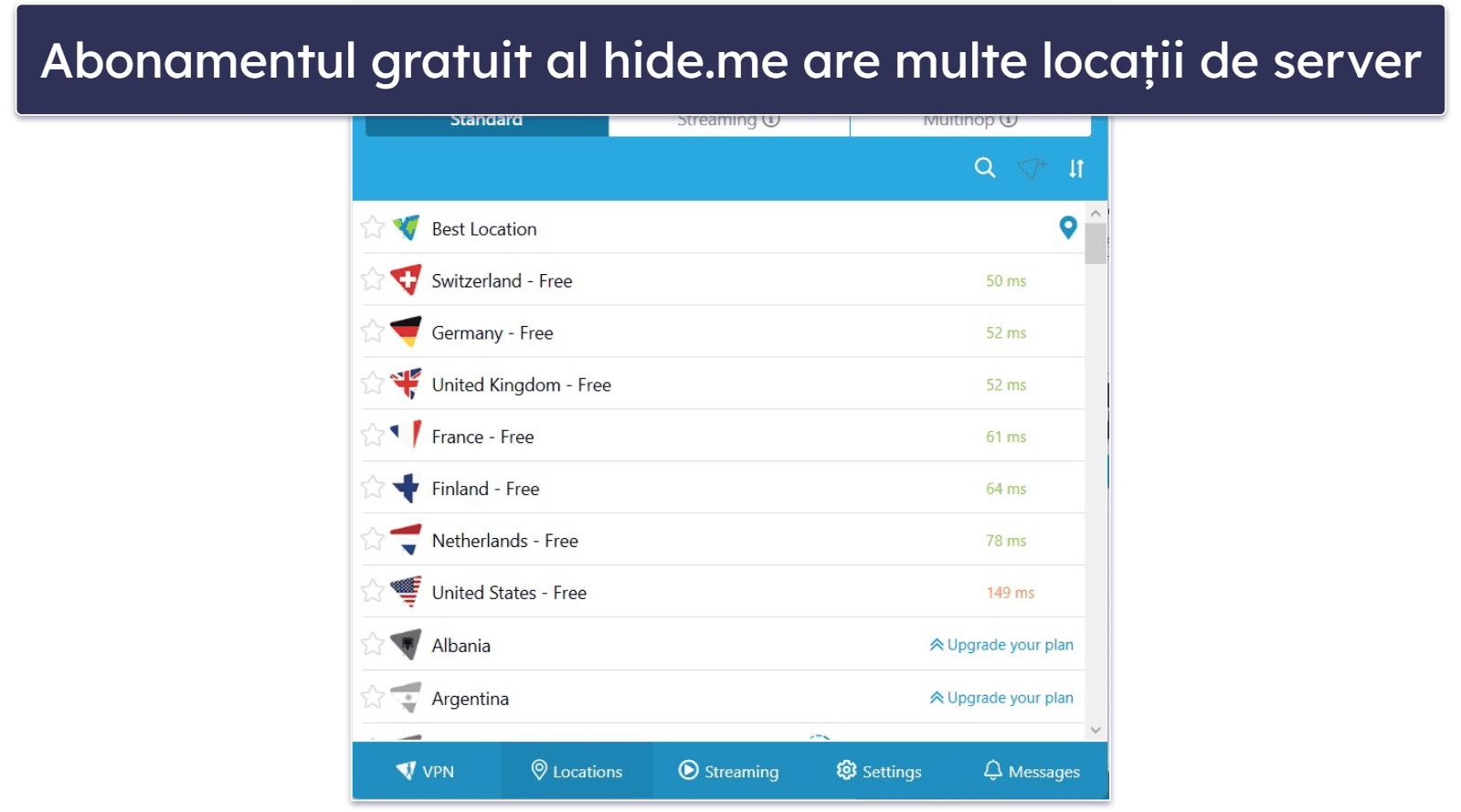Click Upgrade your plan link for Argentina
The width and height of the screenshot is (1461, 812).
pyautogui.click(x=1001, y=698)
